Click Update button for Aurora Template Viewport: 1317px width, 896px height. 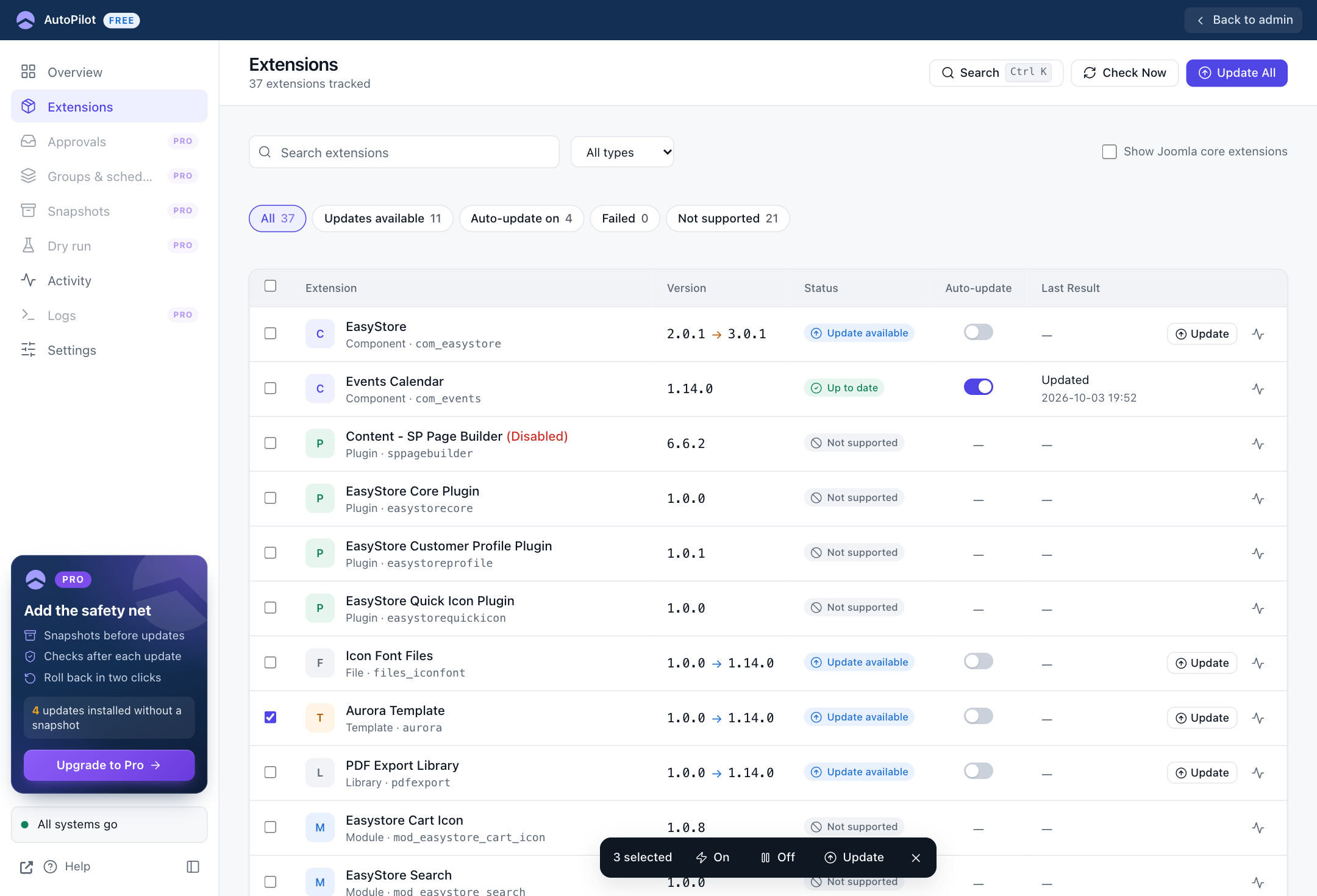click(1202, 718)
